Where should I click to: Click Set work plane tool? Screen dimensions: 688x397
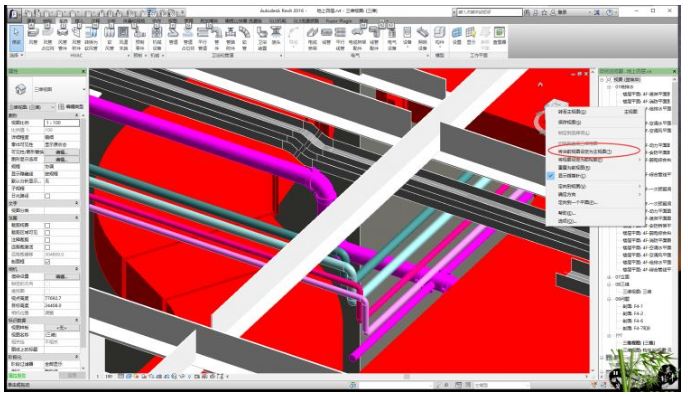coord(457,37)
